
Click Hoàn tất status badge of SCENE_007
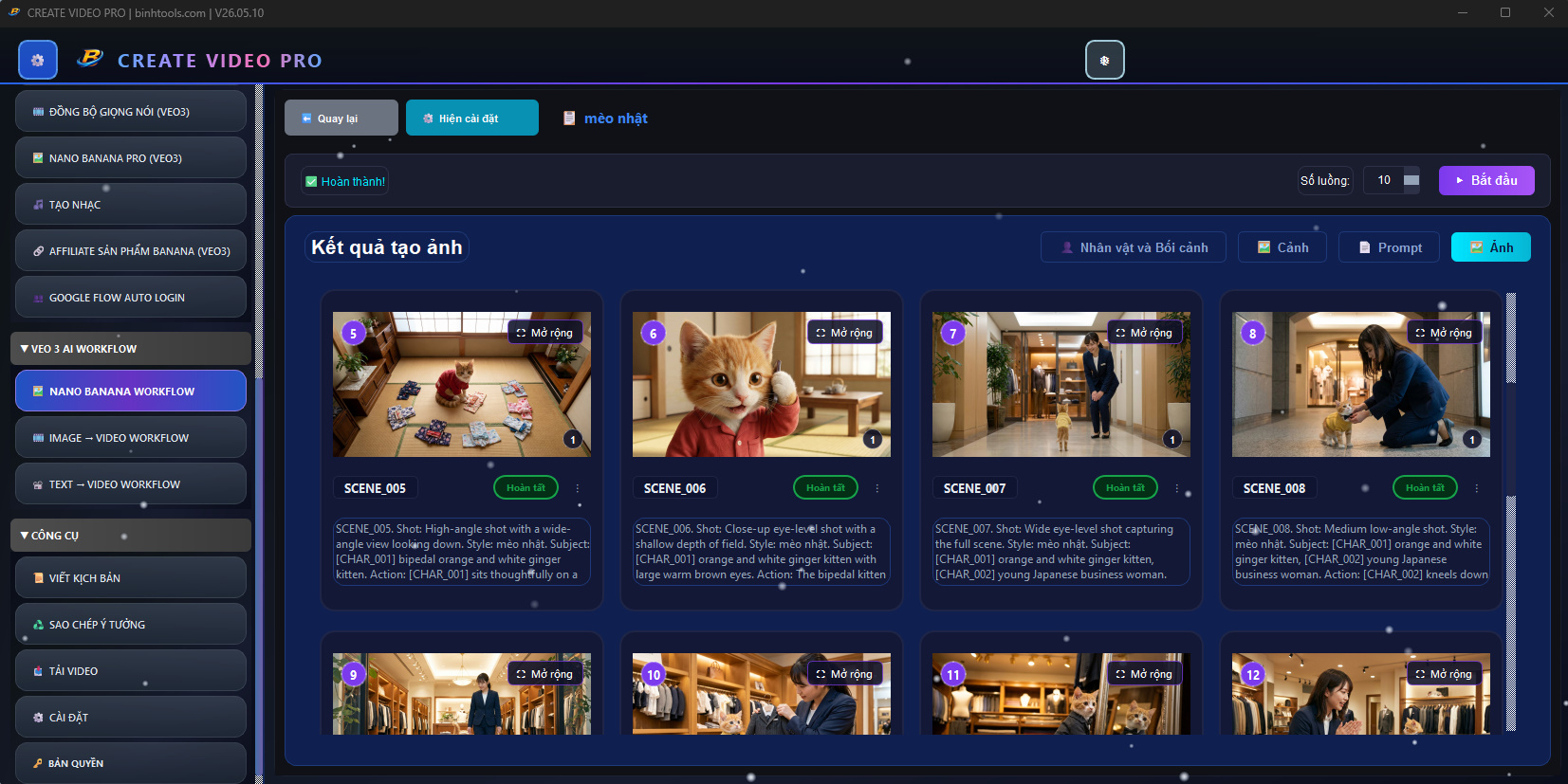coord(1125,487)
